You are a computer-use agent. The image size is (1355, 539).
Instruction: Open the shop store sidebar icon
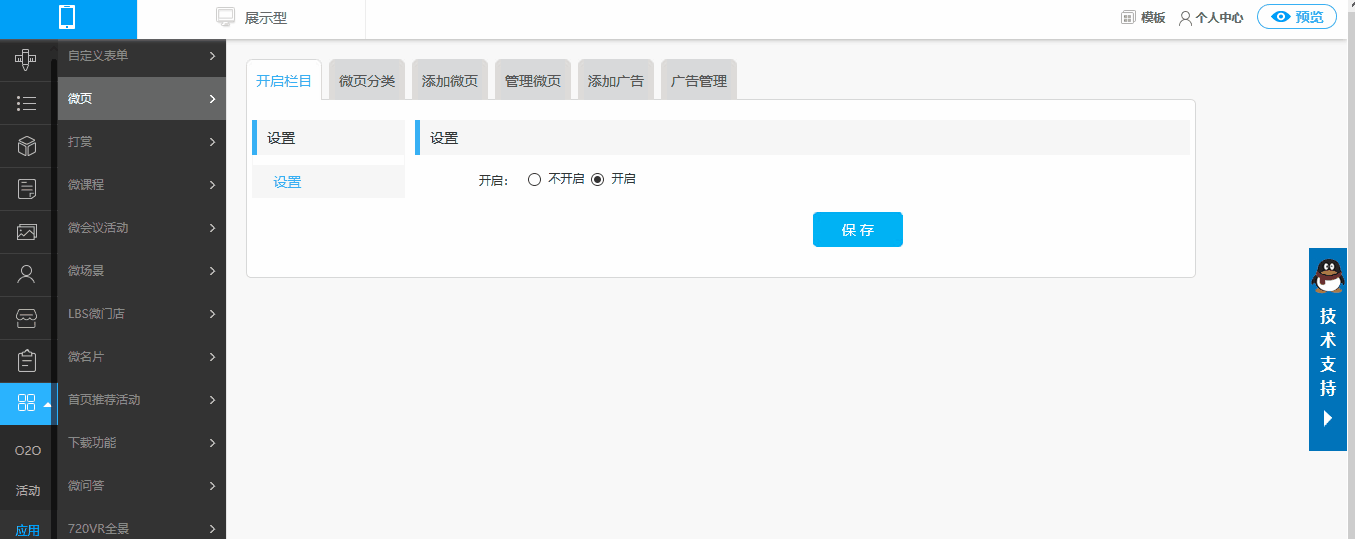27,318
